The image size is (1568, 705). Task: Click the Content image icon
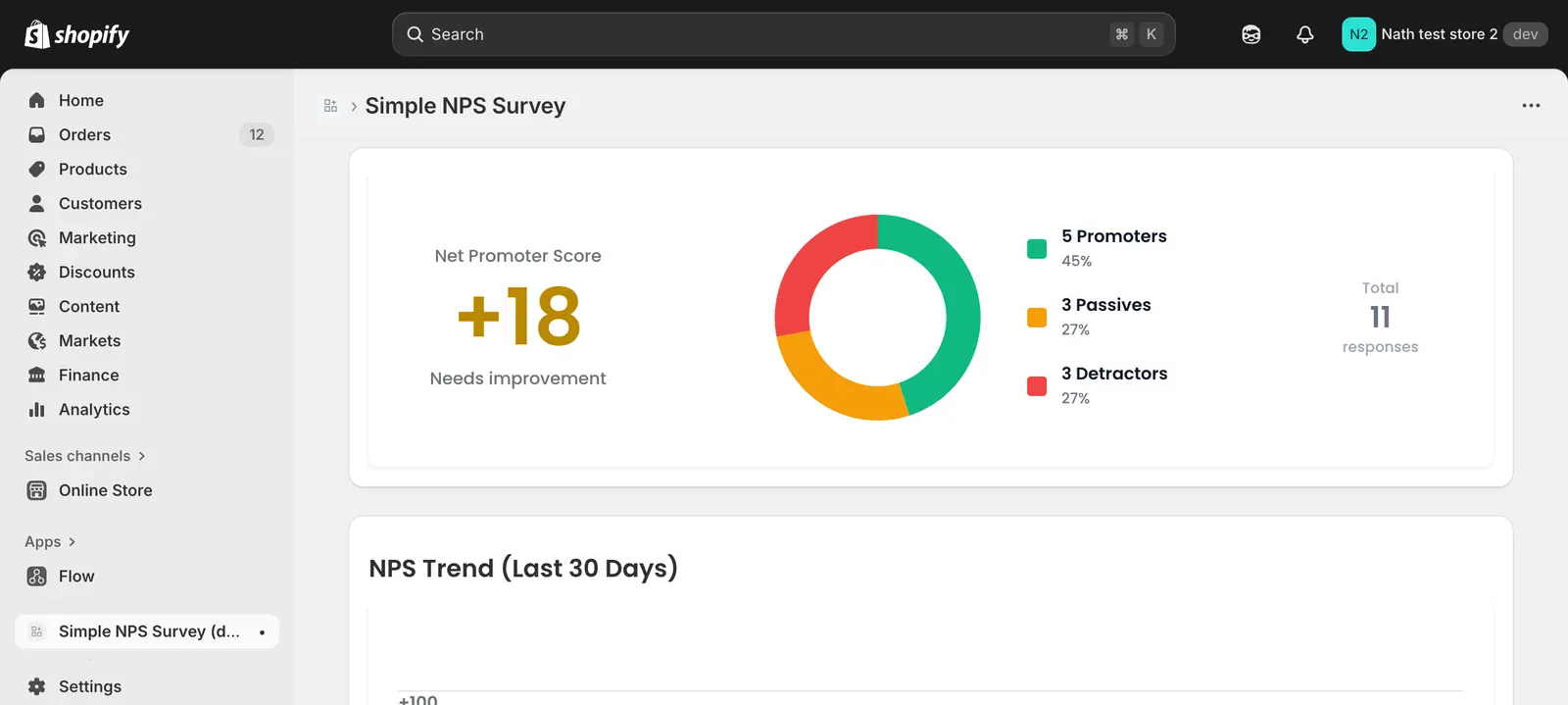click(37, 306)
